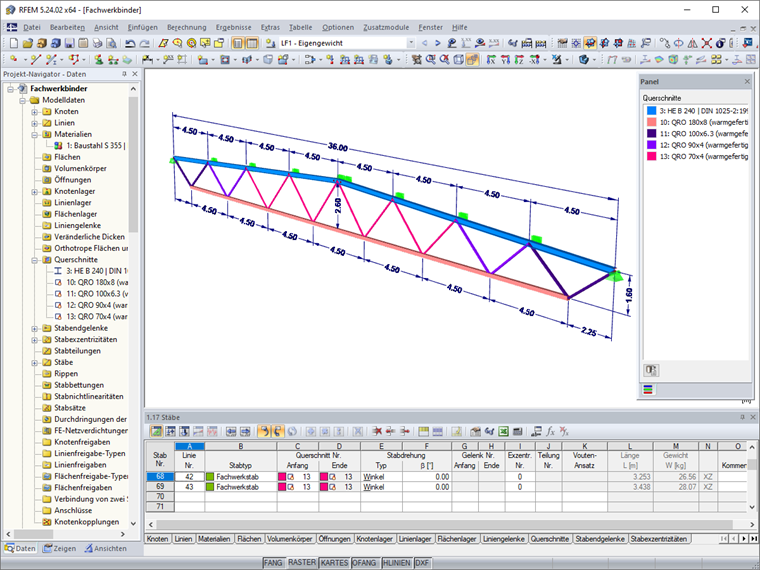Select row header 69 in Stäbe table

click(x=160, y=487)
